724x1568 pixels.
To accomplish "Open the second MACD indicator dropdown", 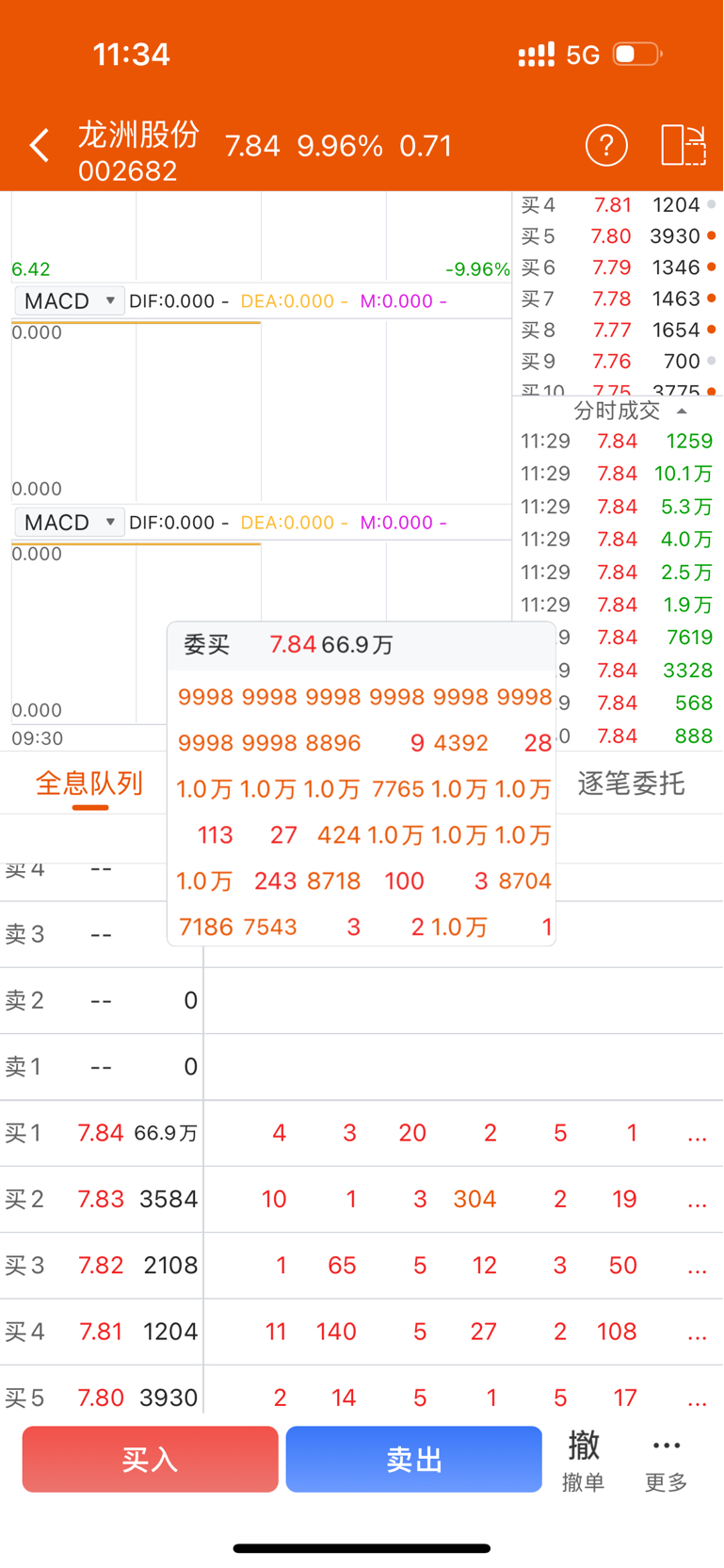I will 70,523.
